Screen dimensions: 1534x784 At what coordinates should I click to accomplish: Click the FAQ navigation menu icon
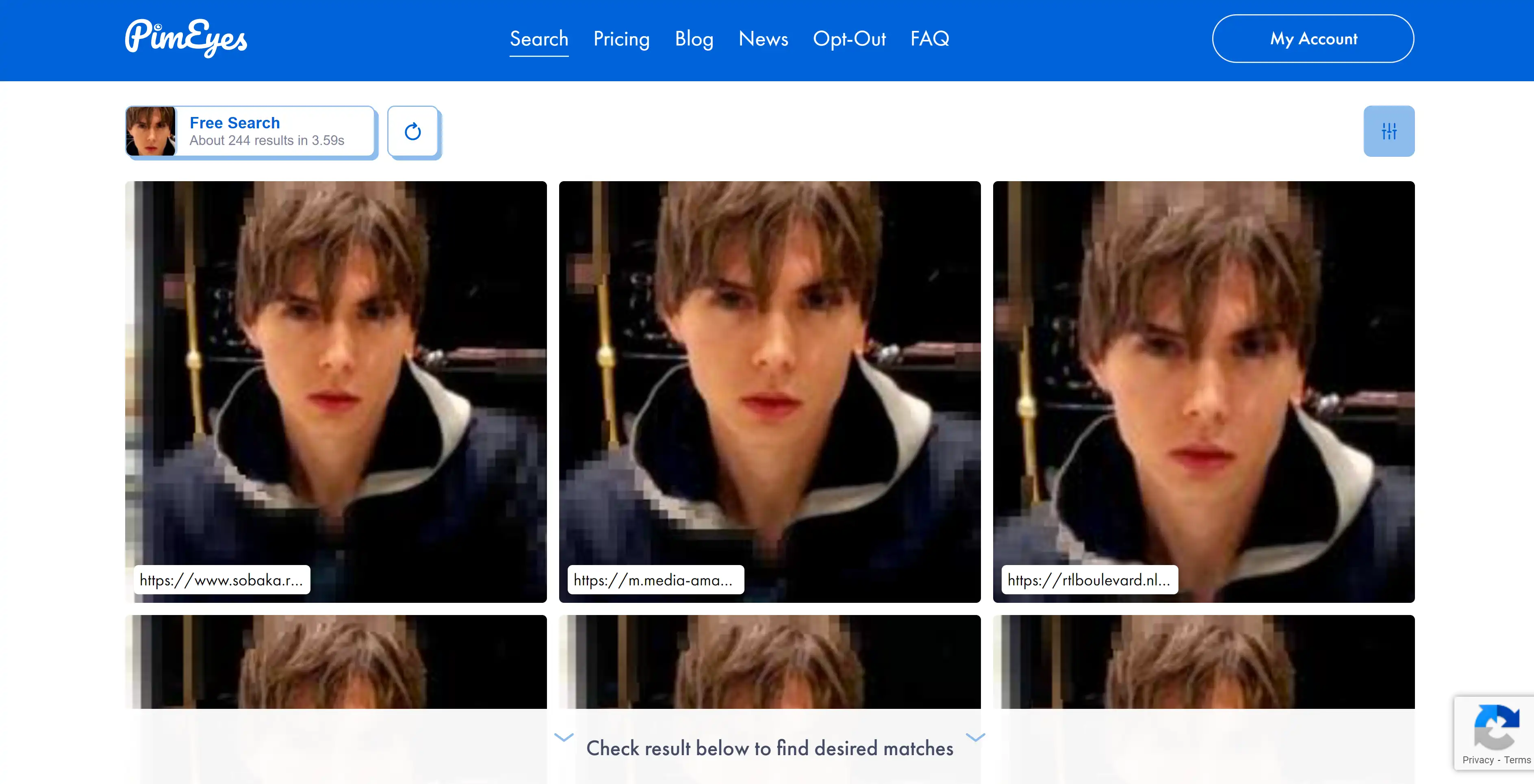930,38
